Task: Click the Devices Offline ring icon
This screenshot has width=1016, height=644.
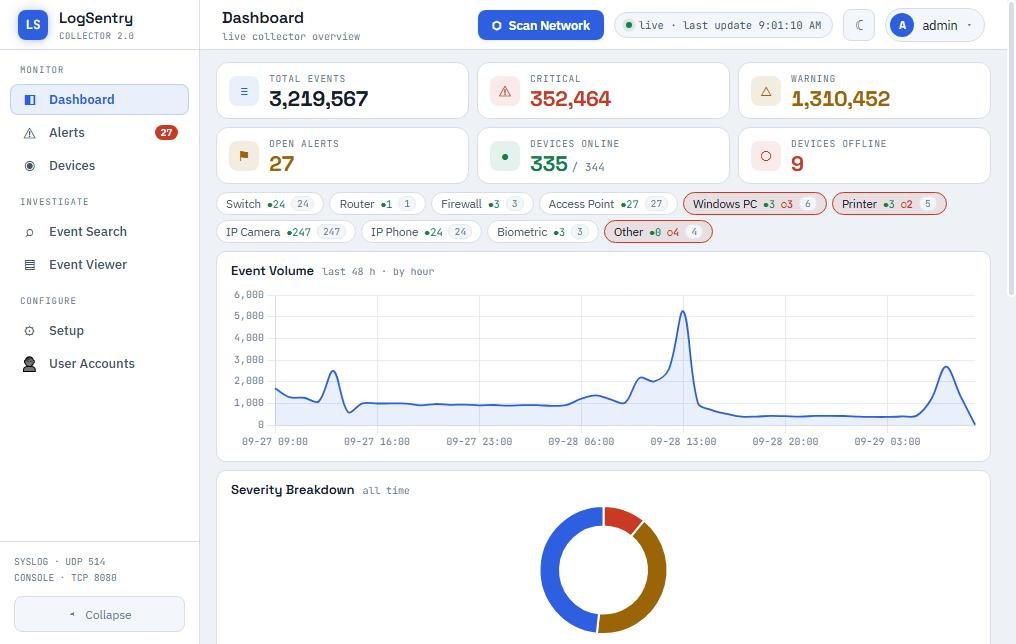Action: tap(766, 156)
